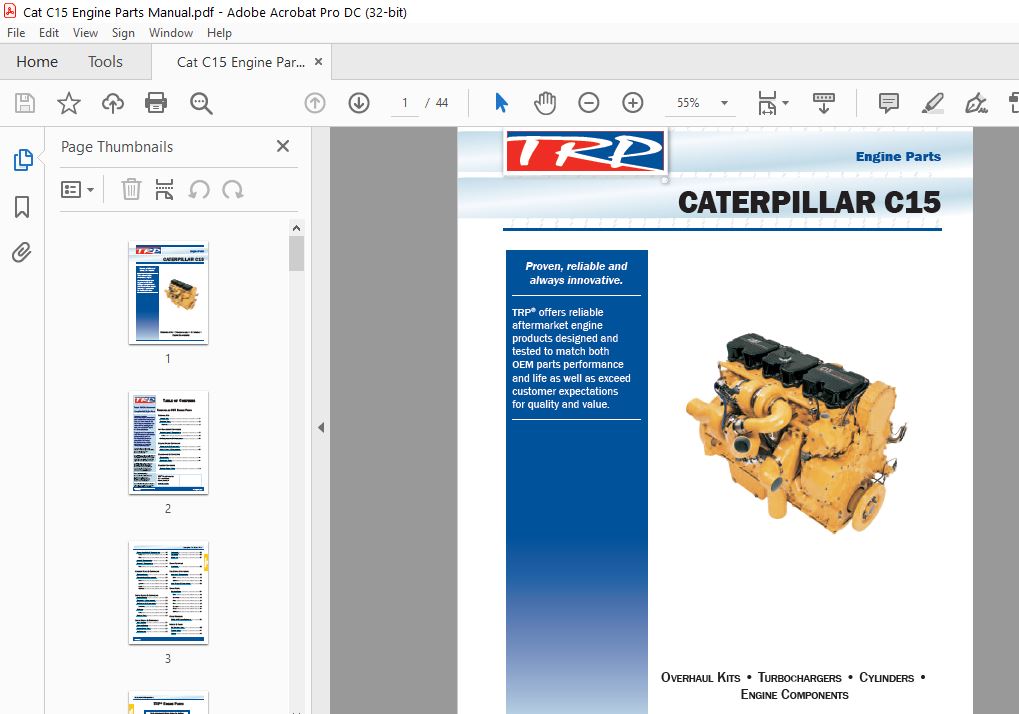Expand the page display options arrow
The width and height of the screenshot is (1019, 714).
[786, 103]
